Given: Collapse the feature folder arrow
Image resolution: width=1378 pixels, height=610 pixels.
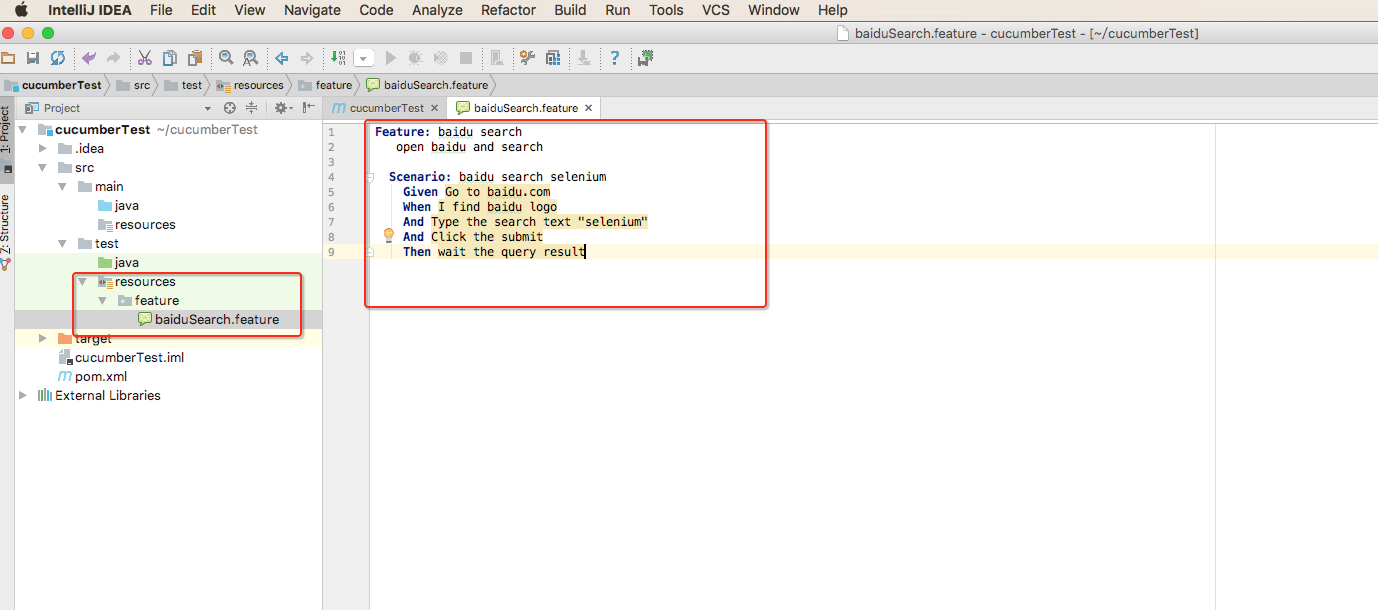Looking at the screenshot, I should pos(103,301).
